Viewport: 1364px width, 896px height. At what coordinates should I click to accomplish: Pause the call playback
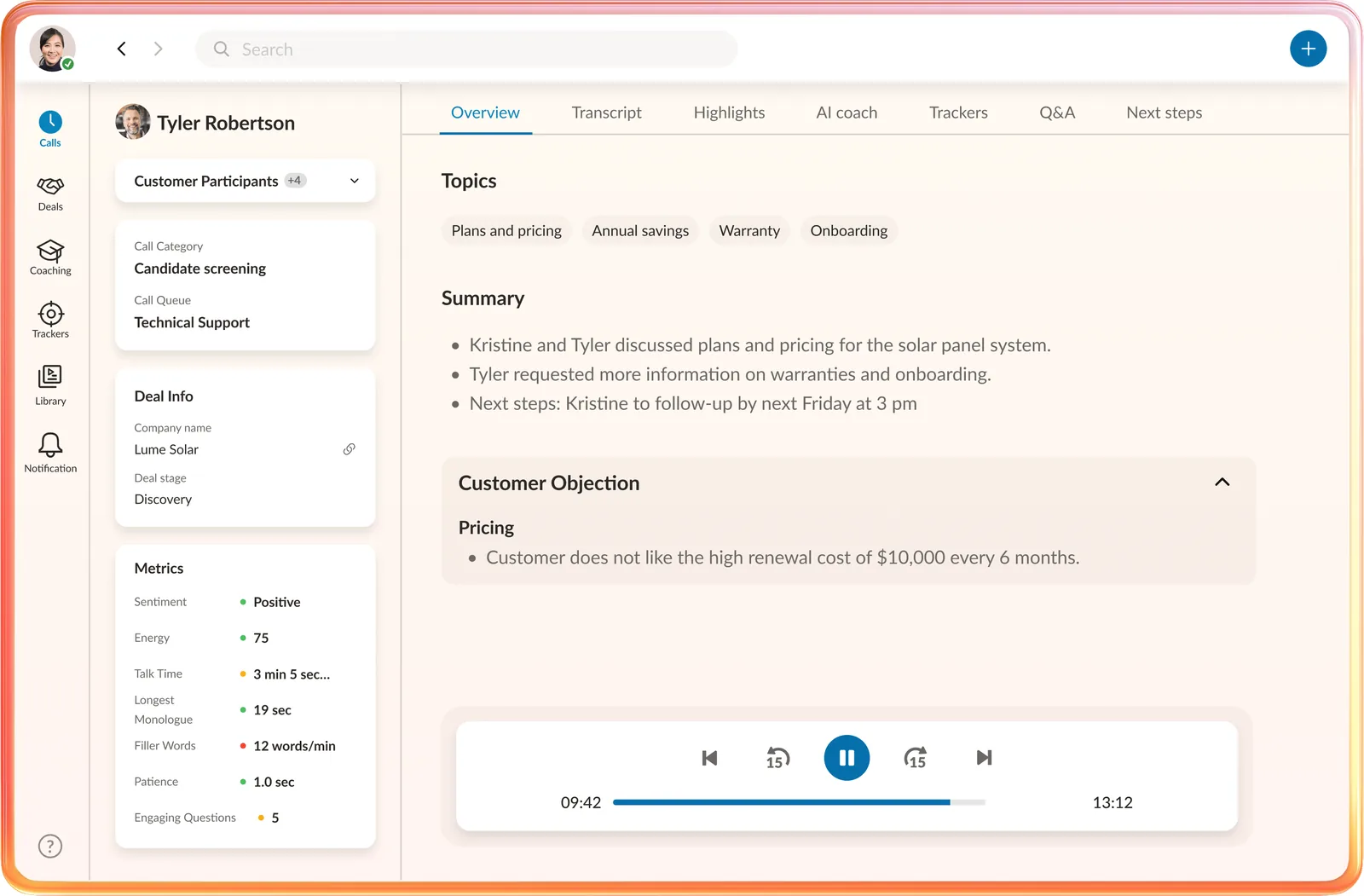tap(847, 758)
